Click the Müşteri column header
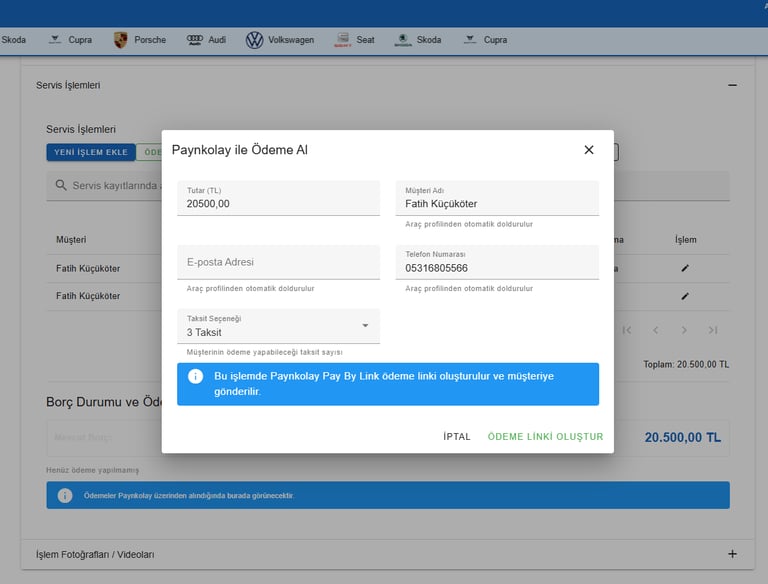Image resolution: width=768 pixels, height=584 pixels. coord(71,240)
